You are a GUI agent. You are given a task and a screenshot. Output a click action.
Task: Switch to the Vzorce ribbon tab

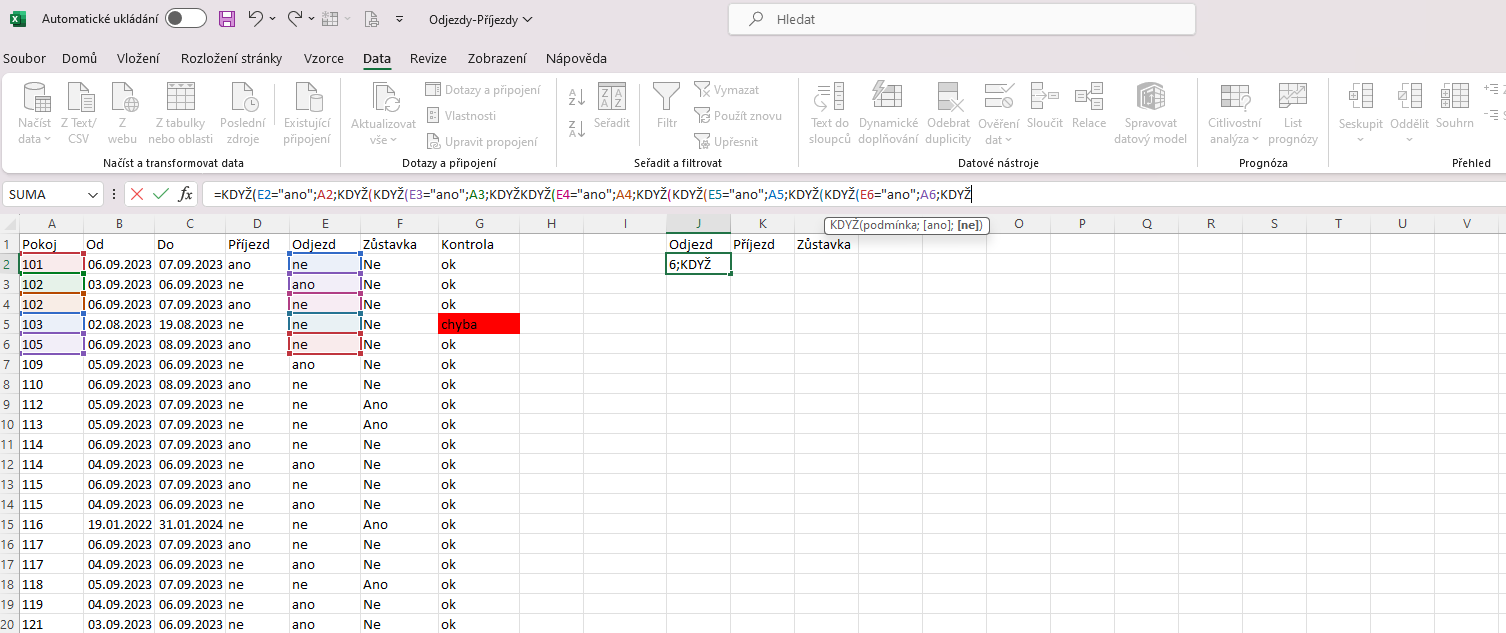tap(323, 58)
